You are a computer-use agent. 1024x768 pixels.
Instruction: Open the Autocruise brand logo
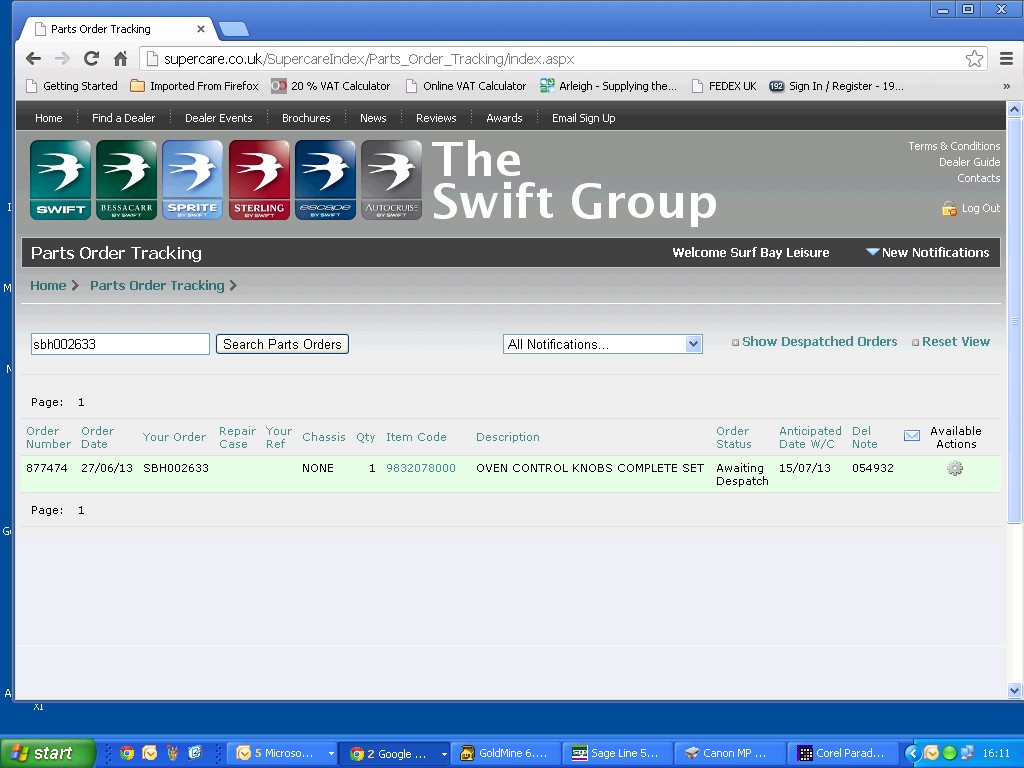pos(391,180)
